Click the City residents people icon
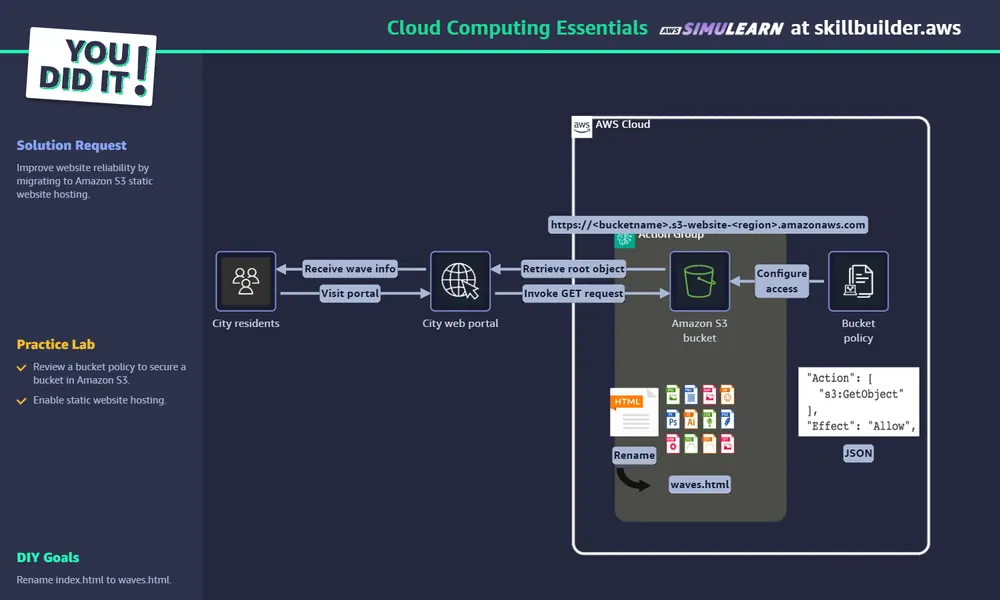 pos(246,281)
